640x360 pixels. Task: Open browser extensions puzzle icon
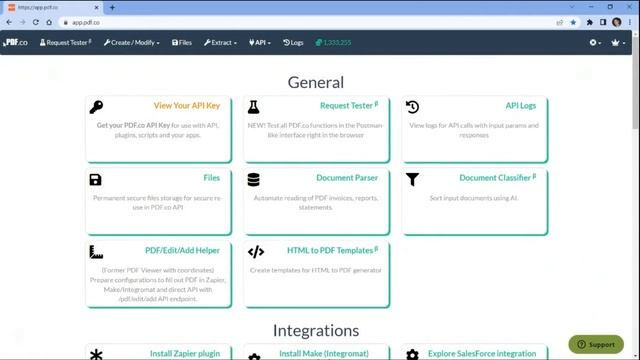[x=589, y=22]
